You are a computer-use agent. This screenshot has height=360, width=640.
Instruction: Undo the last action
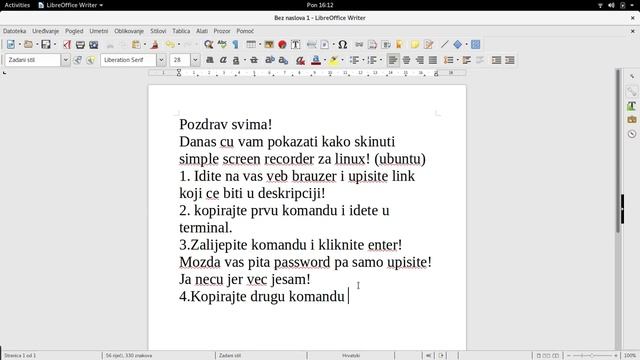point(170,44)
